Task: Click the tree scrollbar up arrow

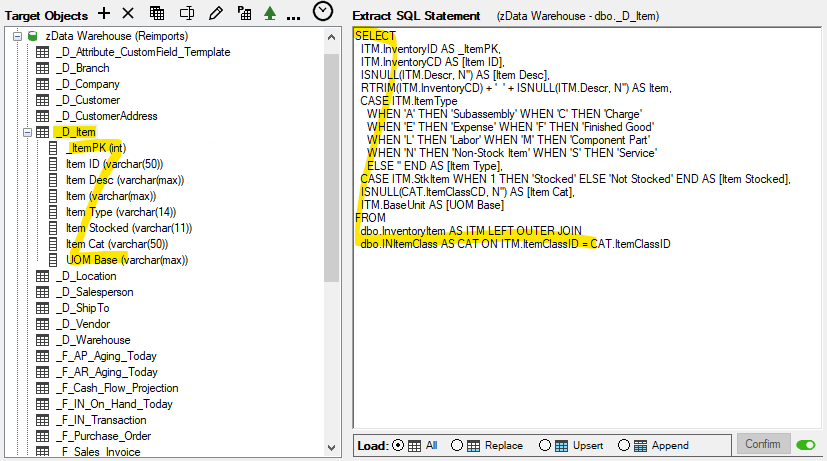Action: point(332,36)
